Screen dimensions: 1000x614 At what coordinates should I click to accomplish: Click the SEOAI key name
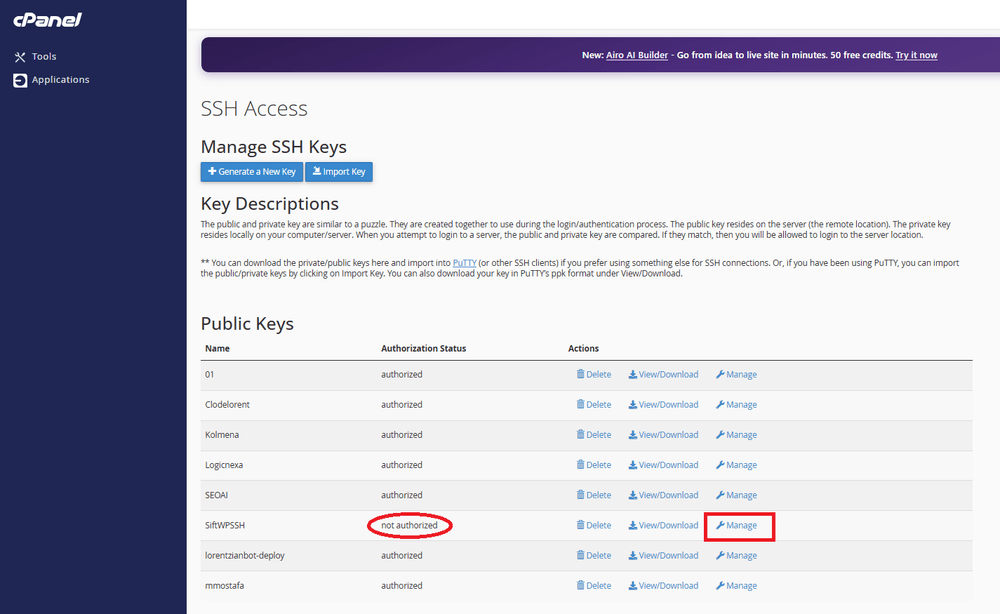[216, 495]
